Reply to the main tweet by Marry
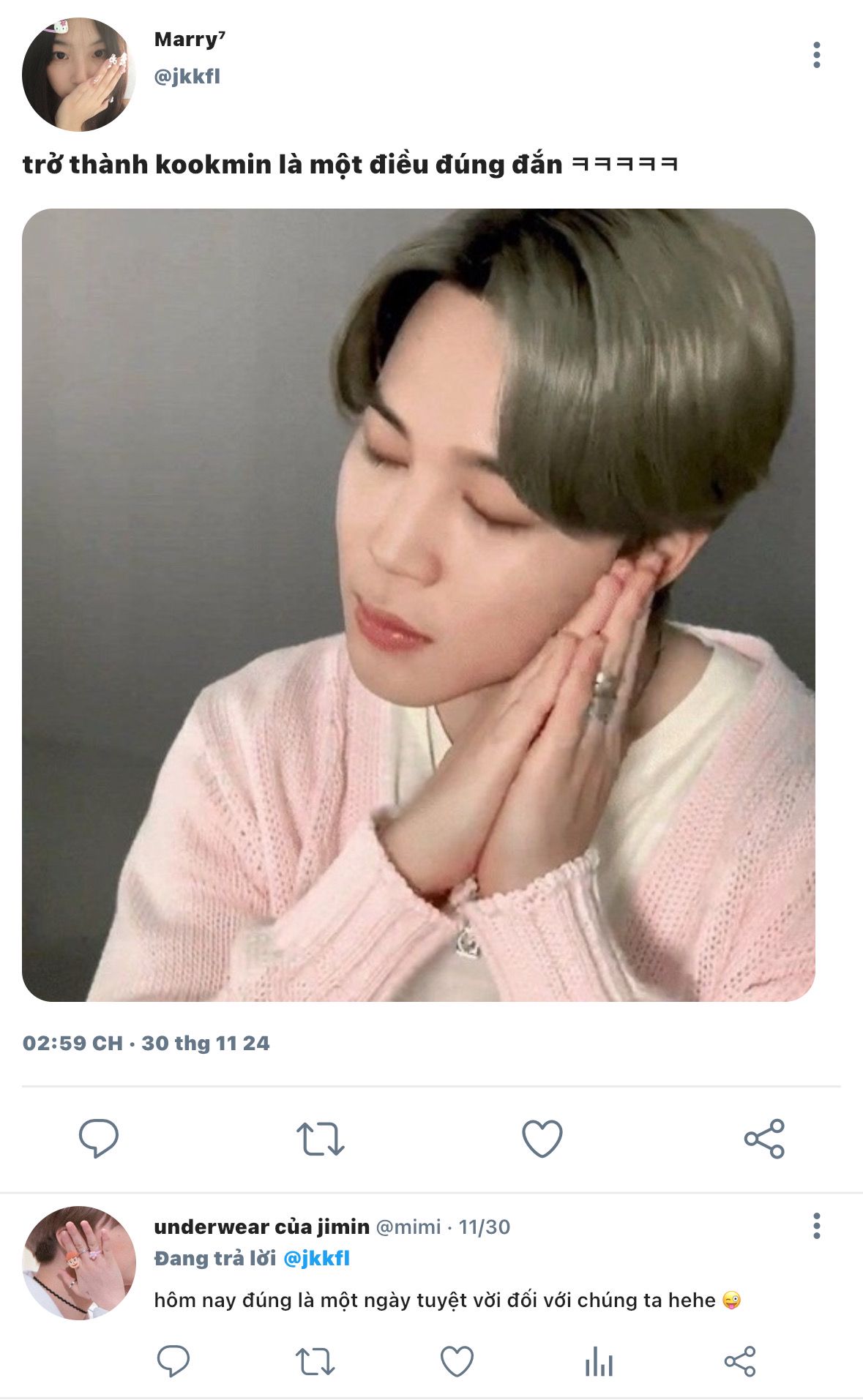The height and width of the screenshot is (1400, 863). coord(99,1138)
